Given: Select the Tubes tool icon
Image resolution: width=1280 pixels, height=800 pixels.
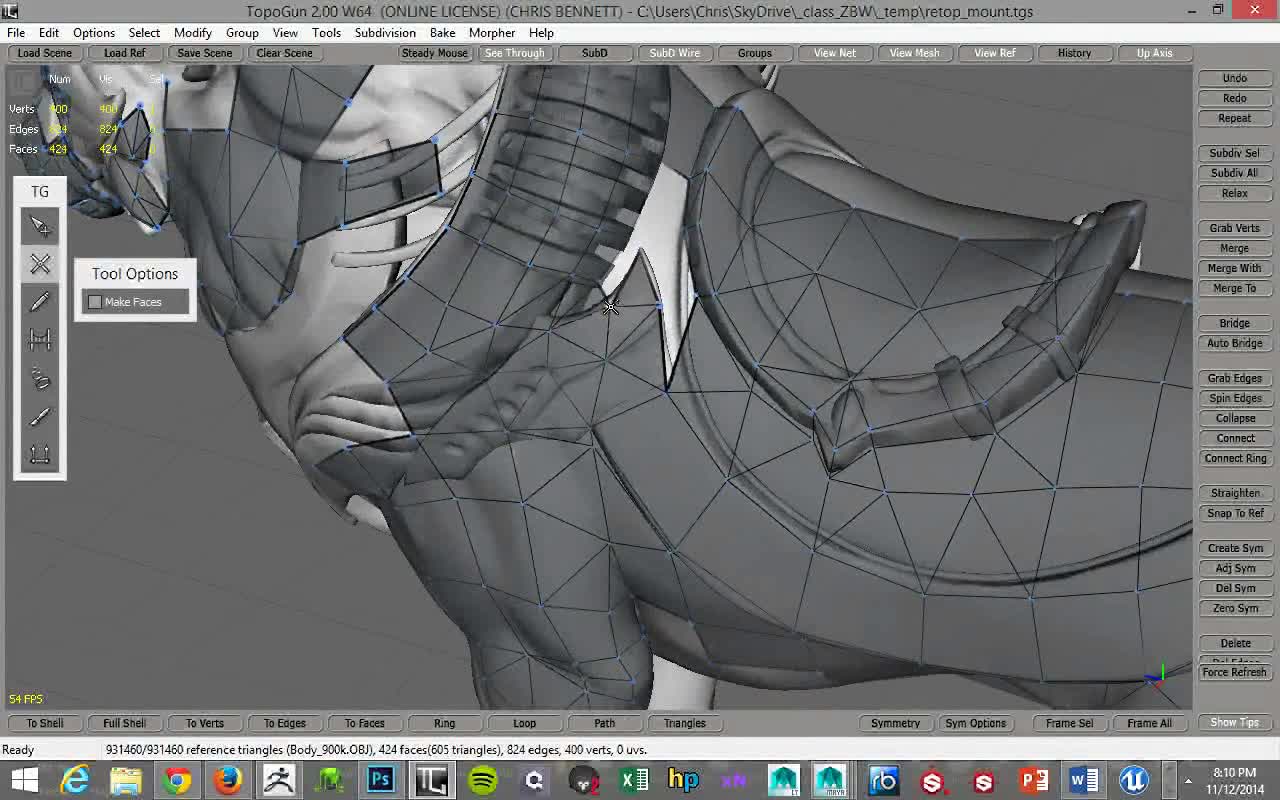Looking at the screenshot, I should [x=40, y=378].
